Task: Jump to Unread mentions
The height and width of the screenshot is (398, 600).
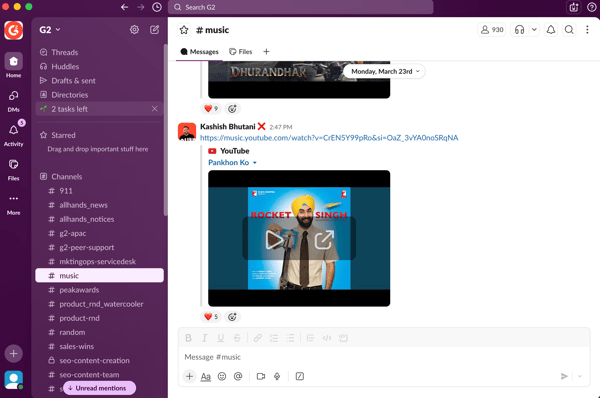Action: pos(99,388)
